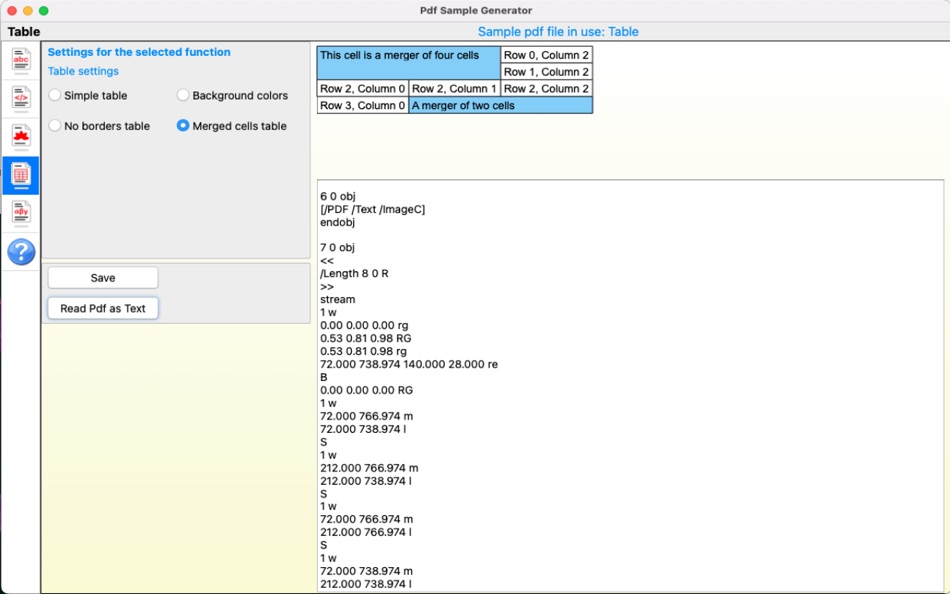Open the Help question mark icon
The image size is (950, 594).
point(20,252)
